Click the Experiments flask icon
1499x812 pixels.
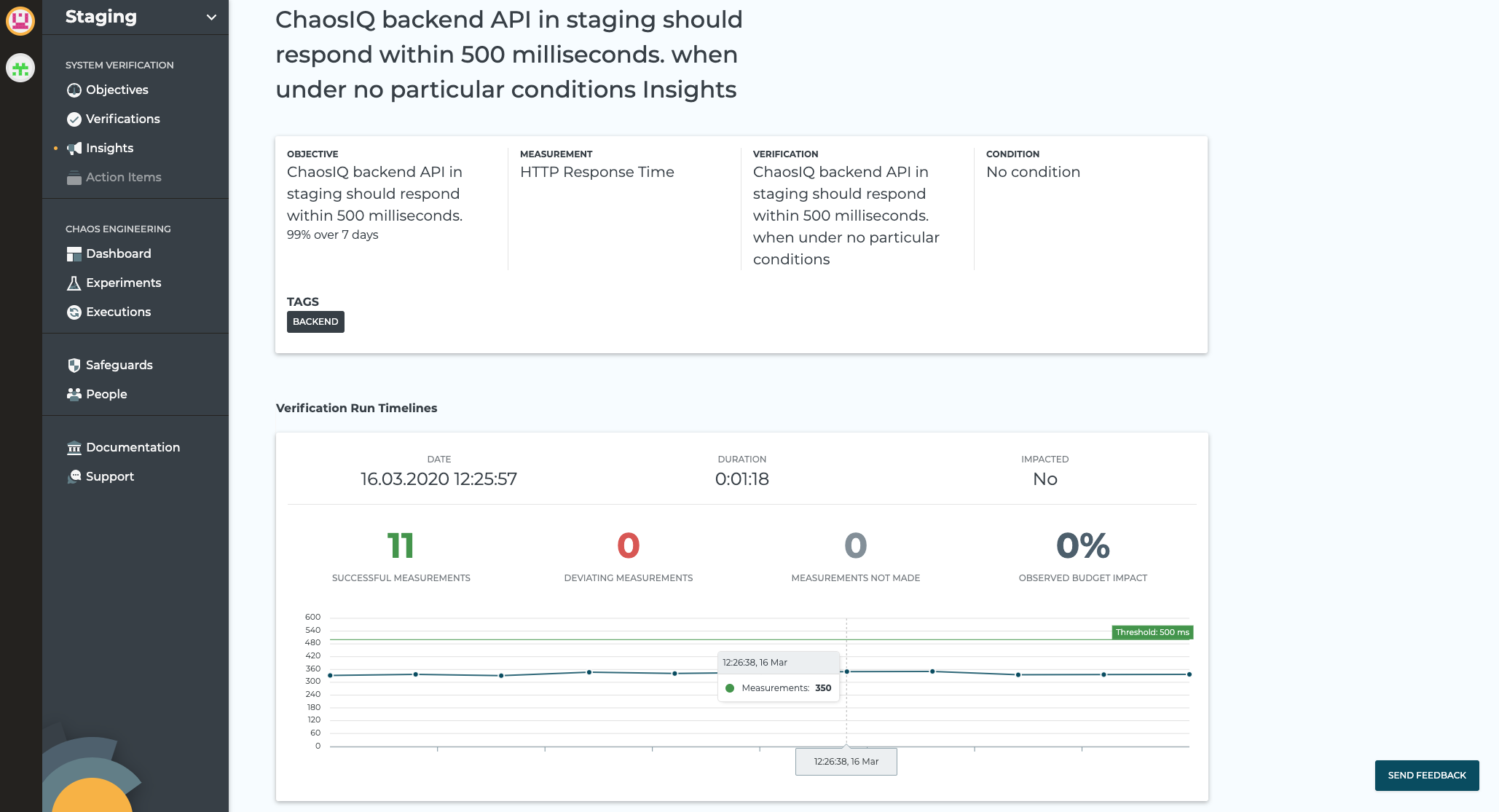(74, 283)
